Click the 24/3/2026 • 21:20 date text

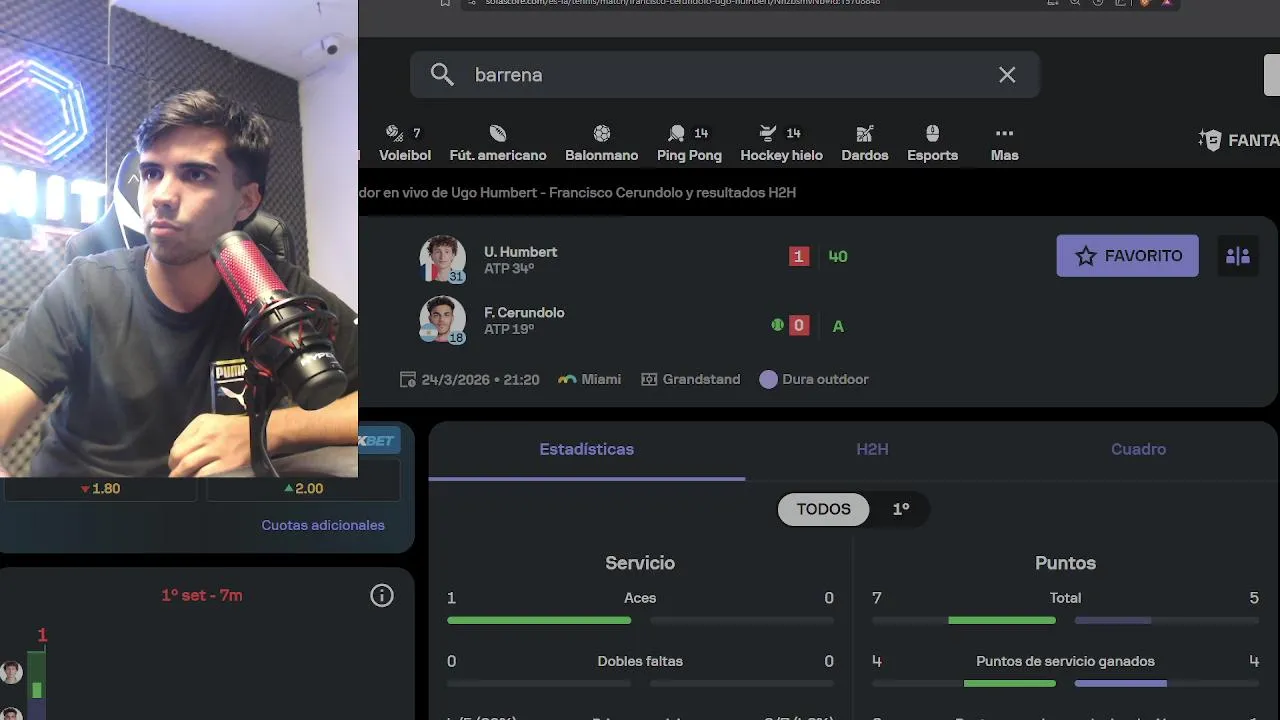[480, 379]
